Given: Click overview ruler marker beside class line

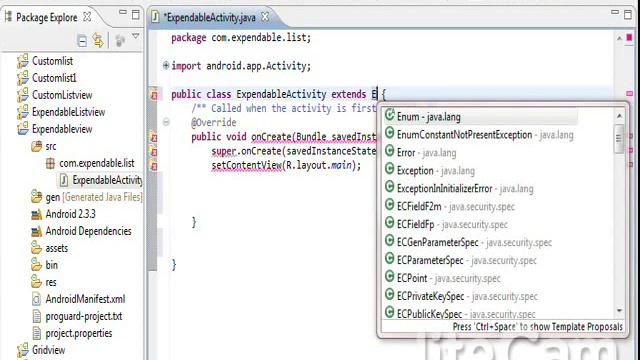Looking at the screenshot, I should 629,94.
